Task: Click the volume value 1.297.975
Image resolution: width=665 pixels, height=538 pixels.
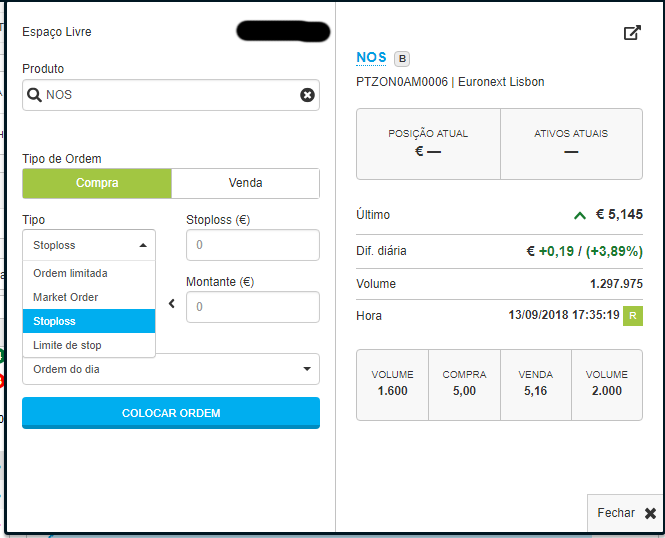Action: pyautogui.click(x=616, y=284)
